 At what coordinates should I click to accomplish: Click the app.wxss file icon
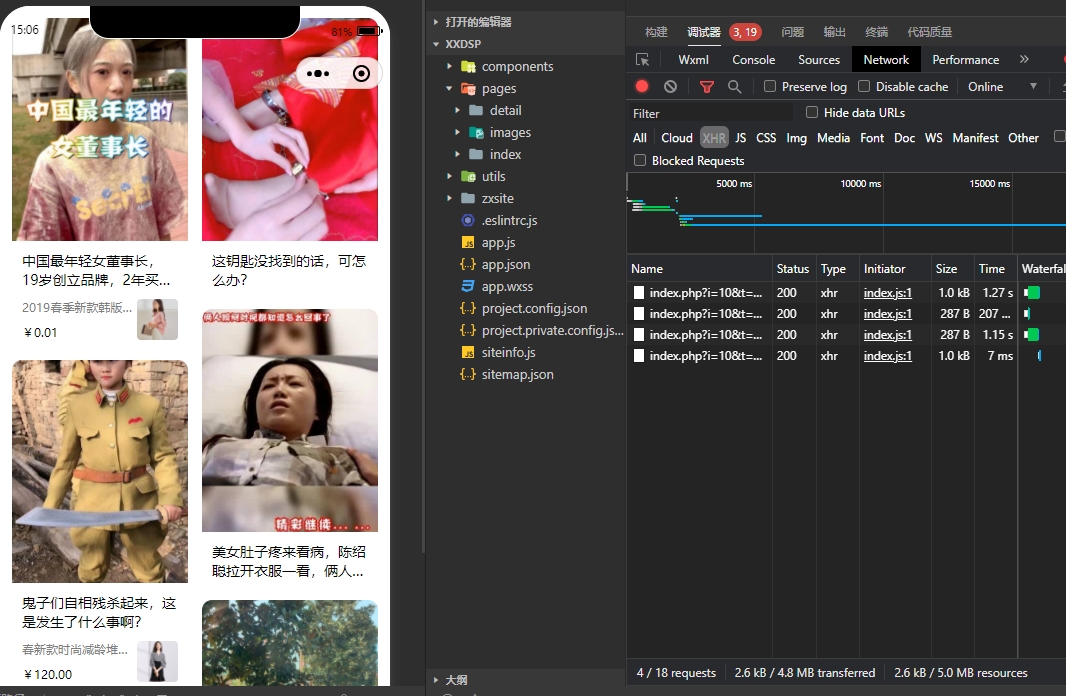(468, 286)
